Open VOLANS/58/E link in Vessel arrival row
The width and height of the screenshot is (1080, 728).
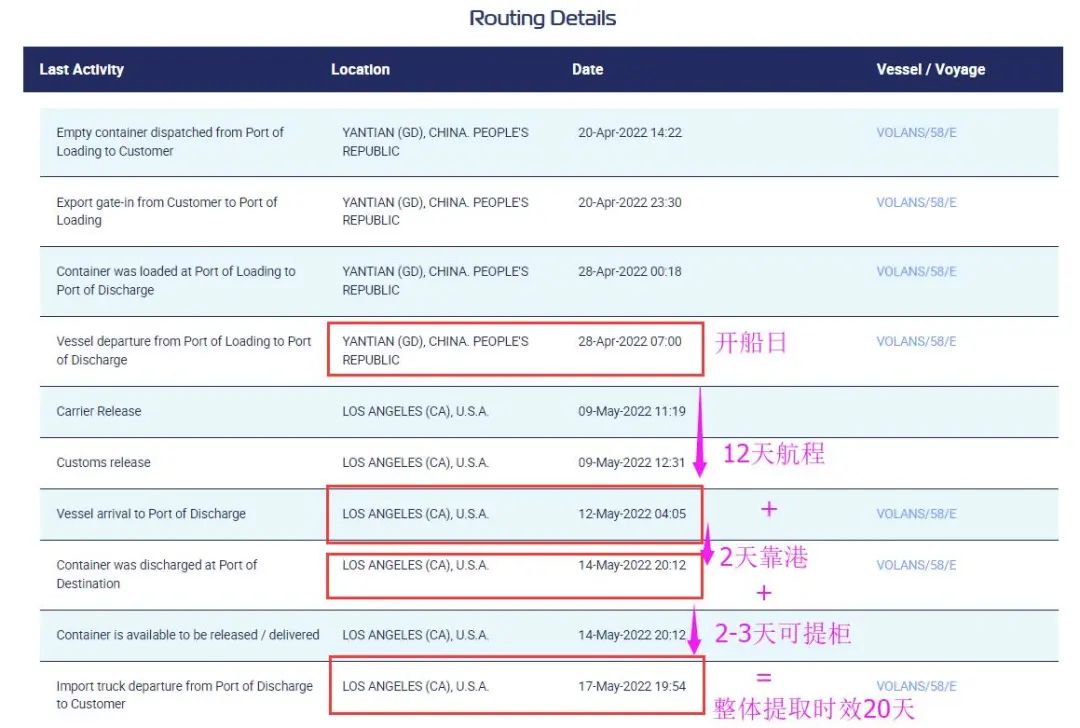point(916,514)
